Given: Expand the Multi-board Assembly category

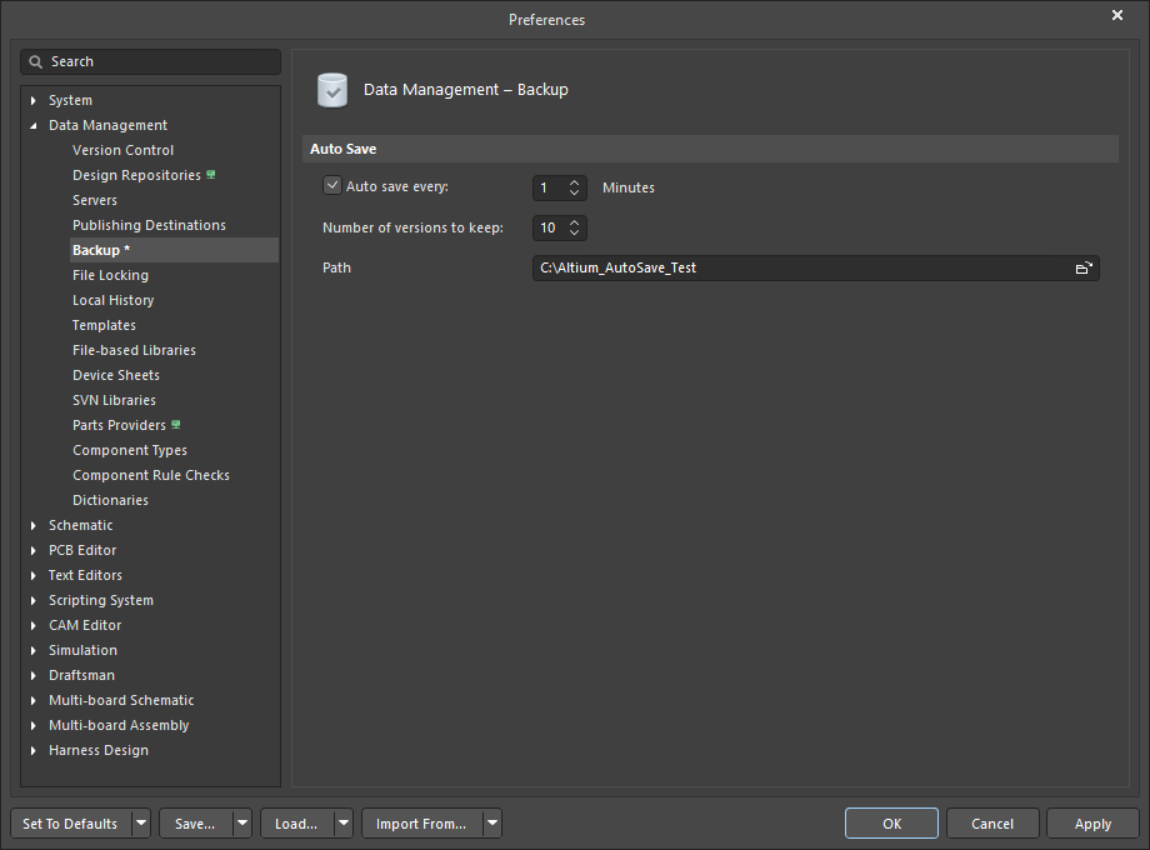Looking at the screenshot, I should pos(34,725).
